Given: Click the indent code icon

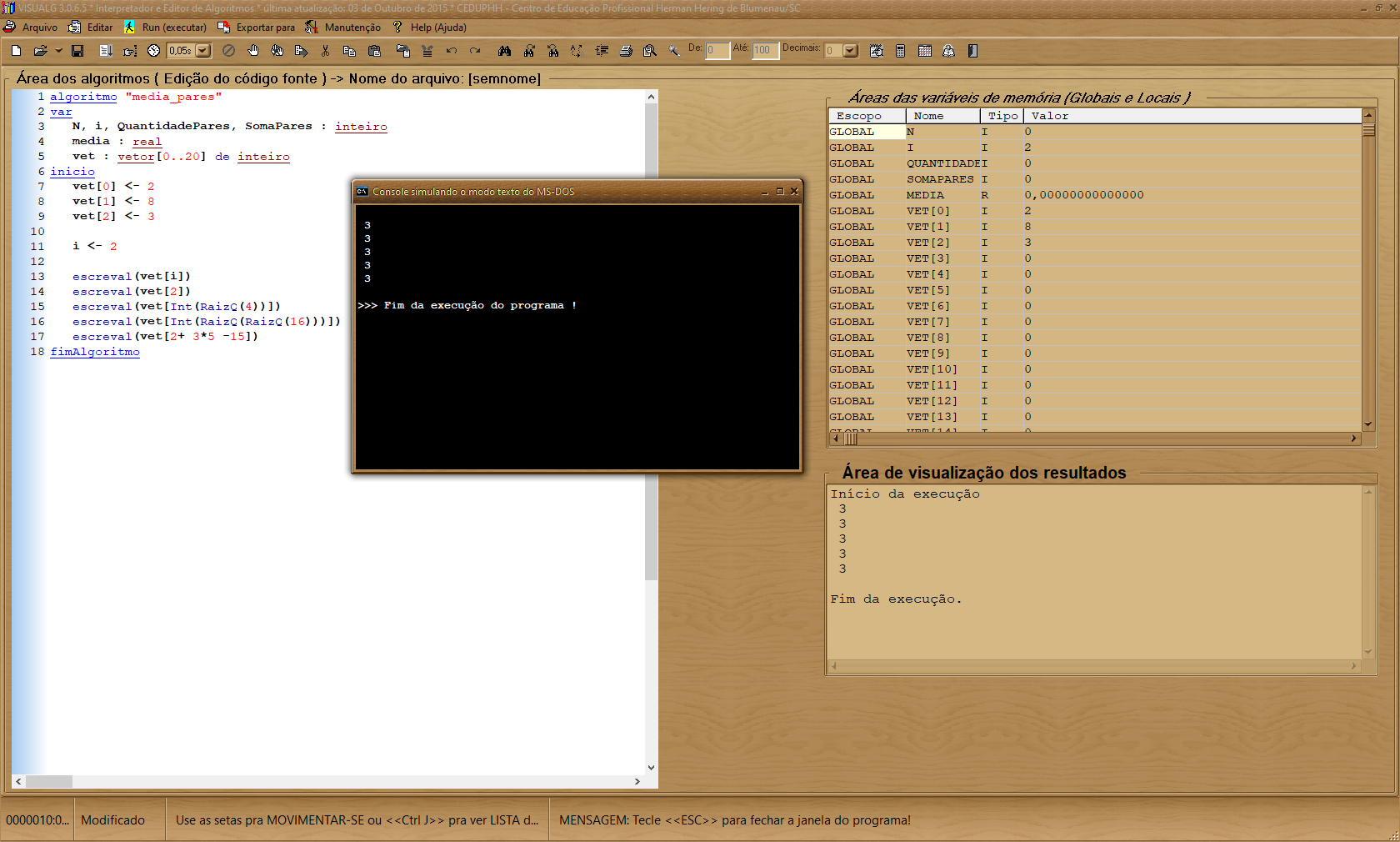Looking at the screenshot, I should click(x=602, y=51).
